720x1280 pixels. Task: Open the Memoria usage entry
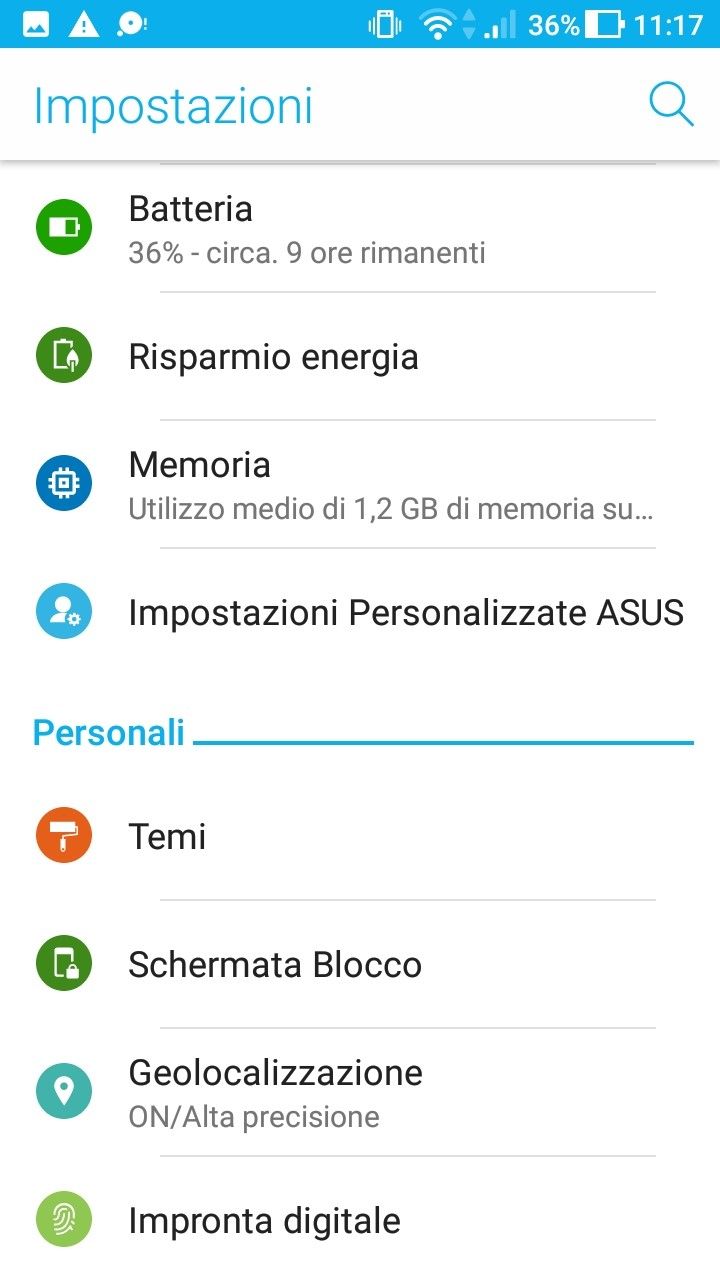pos(390,485)
